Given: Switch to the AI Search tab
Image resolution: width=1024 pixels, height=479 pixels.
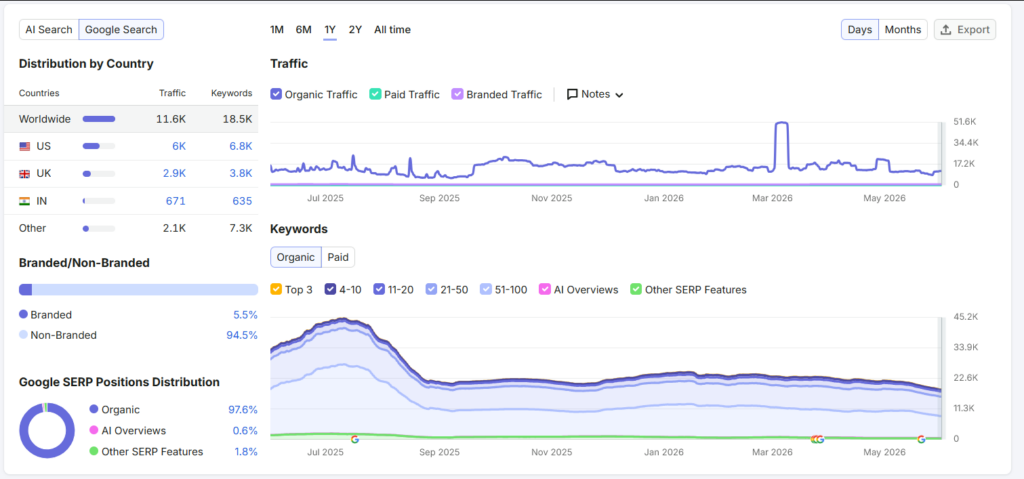Looking at the screenshot, I should 49,29.
